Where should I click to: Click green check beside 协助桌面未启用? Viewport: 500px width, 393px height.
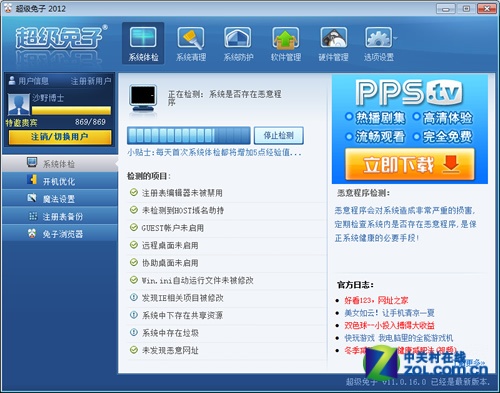click(134, 262)
